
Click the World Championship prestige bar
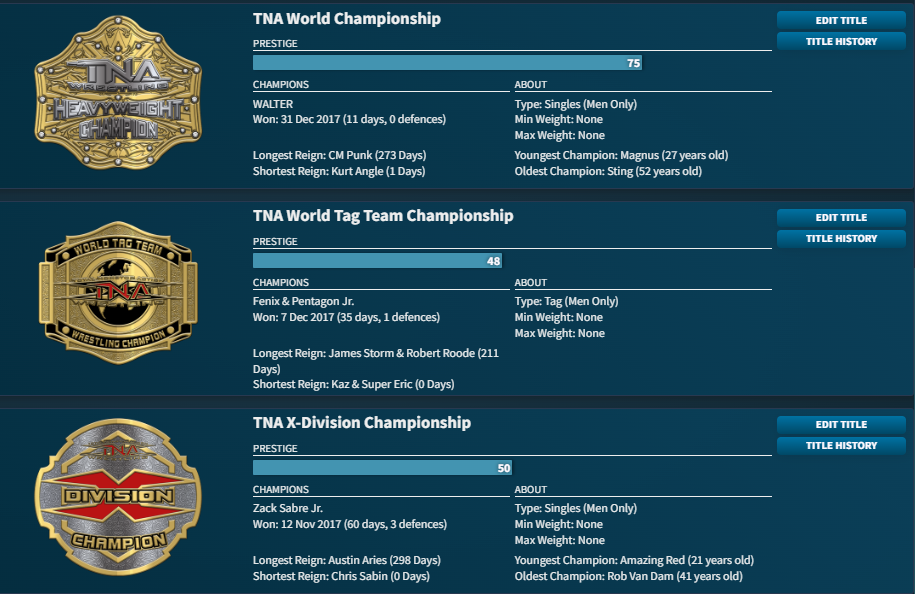[447, 63]
